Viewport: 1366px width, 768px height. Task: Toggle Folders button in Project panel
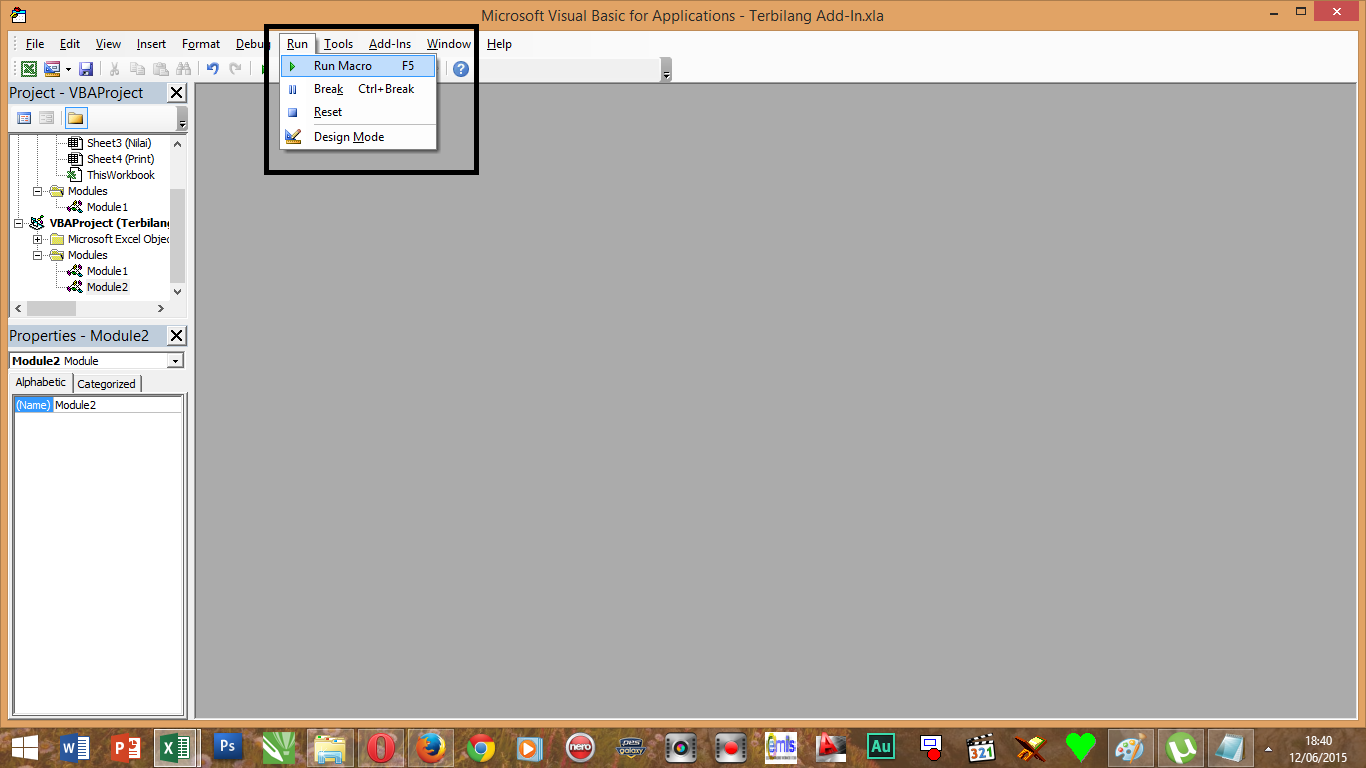coord(76,118)
